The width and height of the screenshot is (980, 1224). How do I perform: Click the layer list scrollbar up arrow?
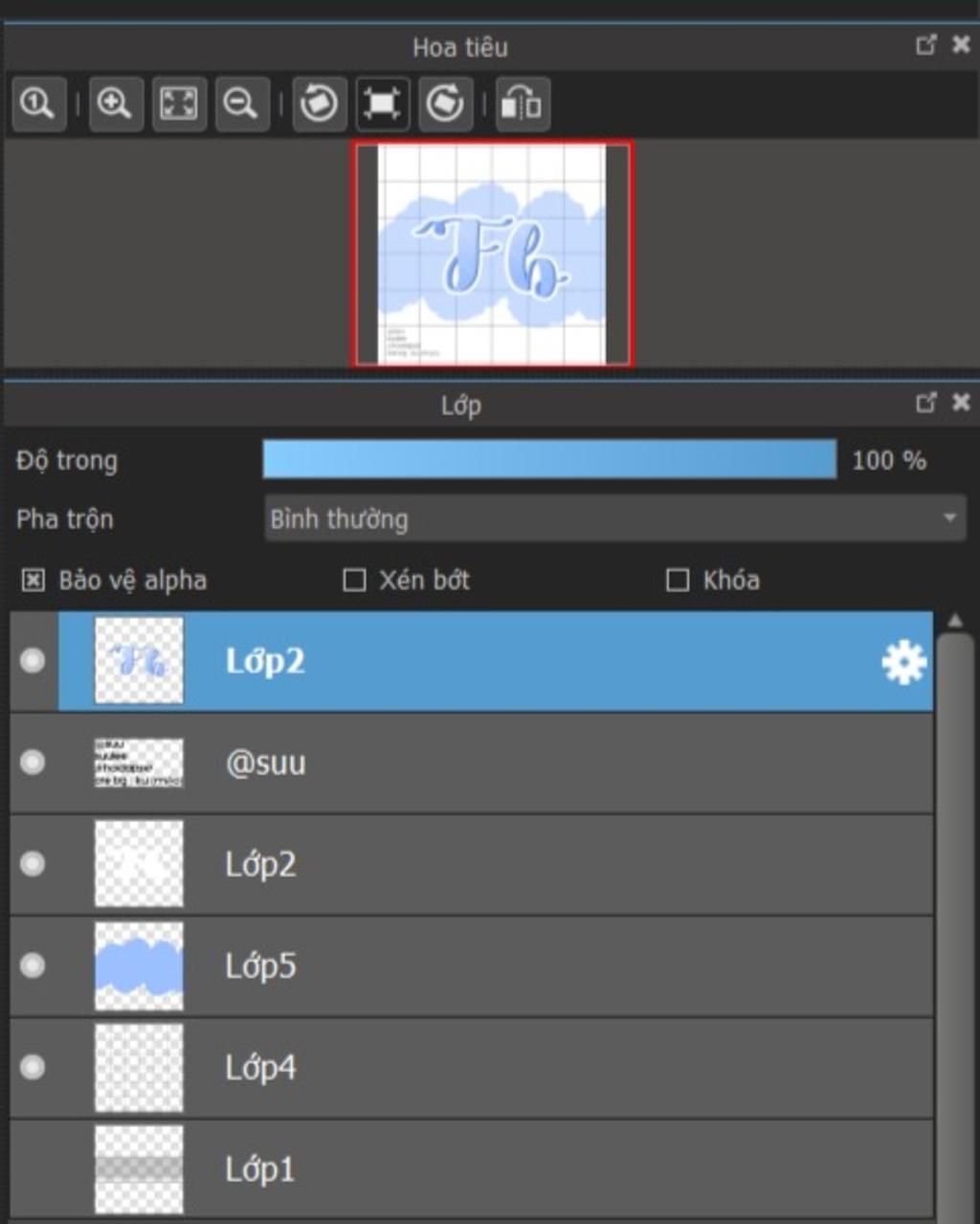click(955, 621)
